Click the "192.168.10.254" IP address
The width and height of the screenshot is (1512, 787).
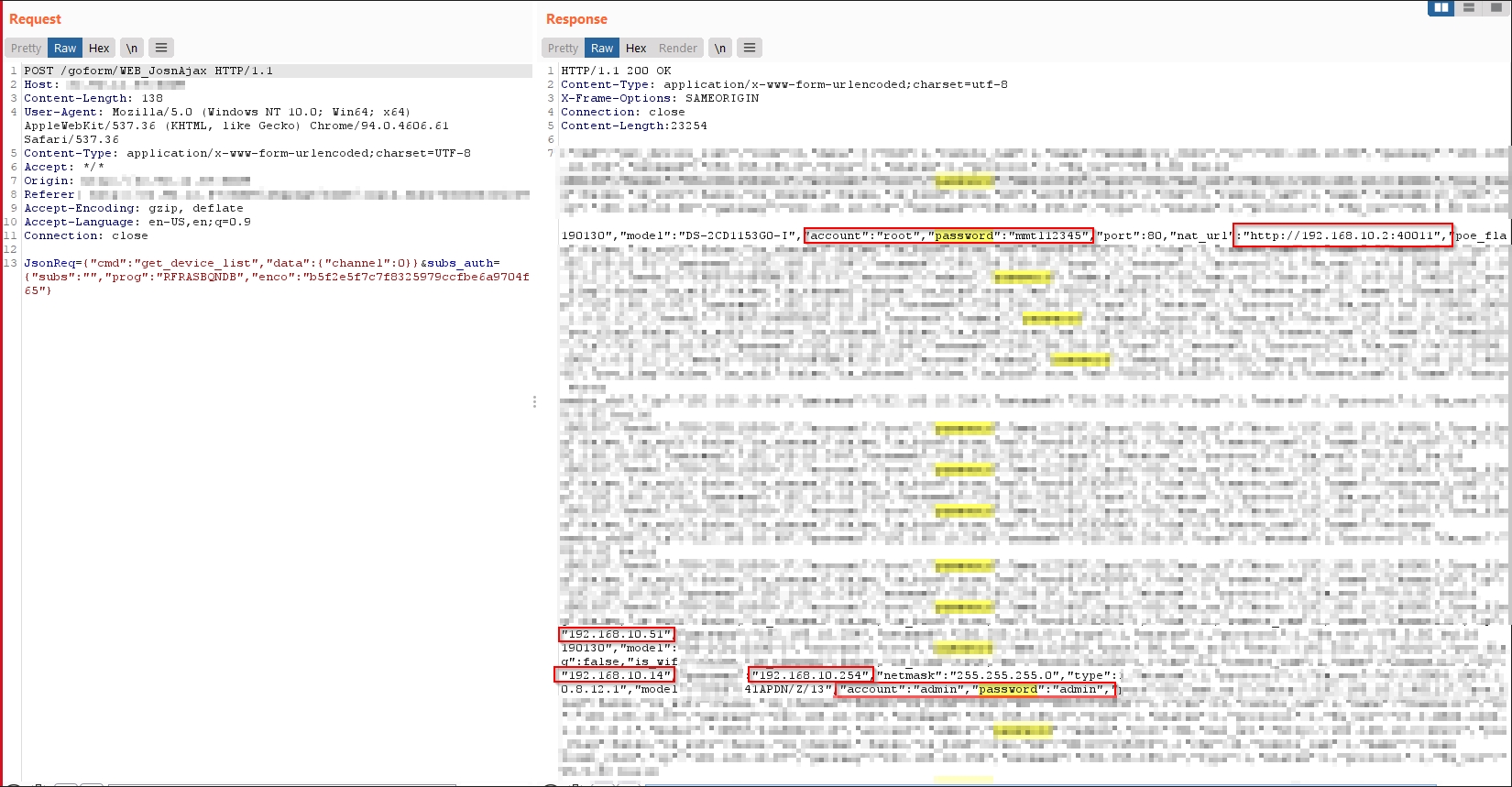810,675
